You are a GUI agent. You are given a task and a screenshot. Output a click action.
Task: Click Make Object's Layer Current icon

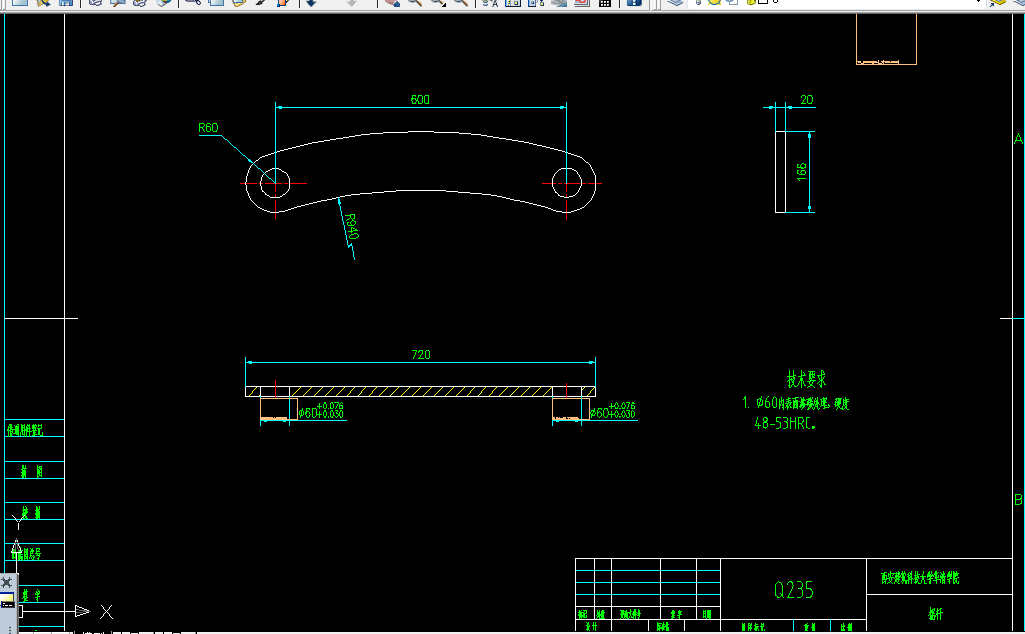click(998, 3)
